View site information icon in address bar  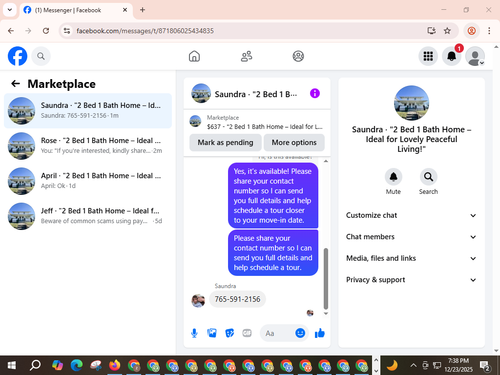point(67,31)
